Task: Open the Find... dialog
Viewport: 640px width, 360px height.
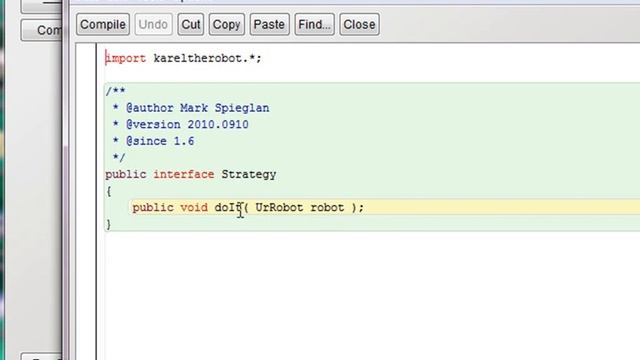Action: [x=314, y=24]
